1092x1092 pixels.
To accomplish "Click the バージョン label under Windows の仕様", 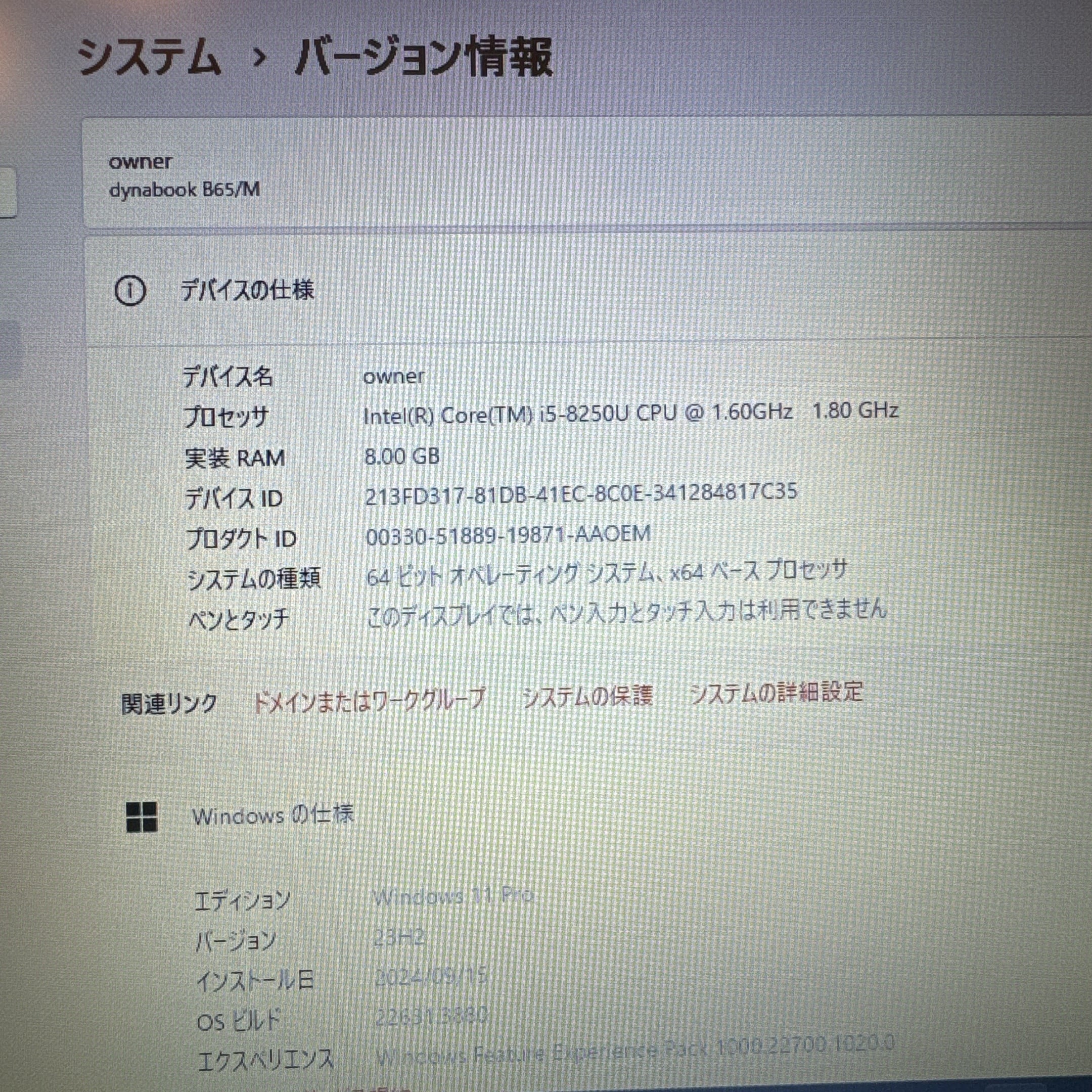I will 236,941.
